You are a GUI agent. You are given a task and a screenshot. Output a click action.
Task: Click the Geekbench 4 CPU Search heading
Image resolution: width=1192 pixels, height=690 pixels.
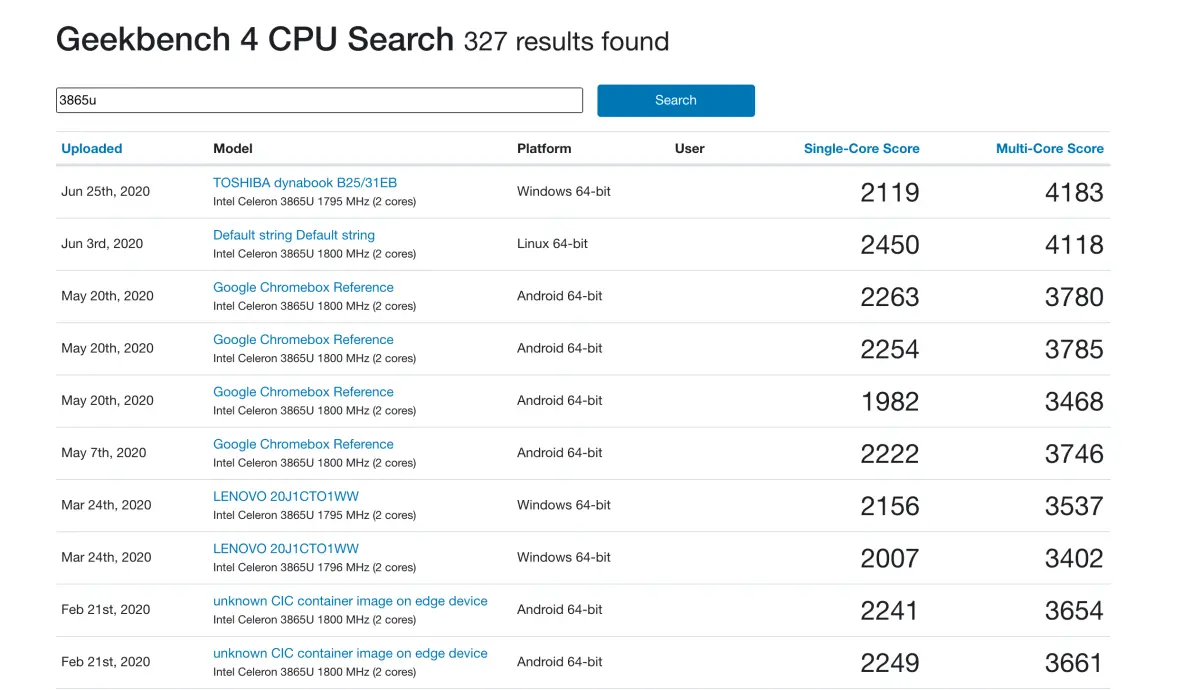(255, 40)
